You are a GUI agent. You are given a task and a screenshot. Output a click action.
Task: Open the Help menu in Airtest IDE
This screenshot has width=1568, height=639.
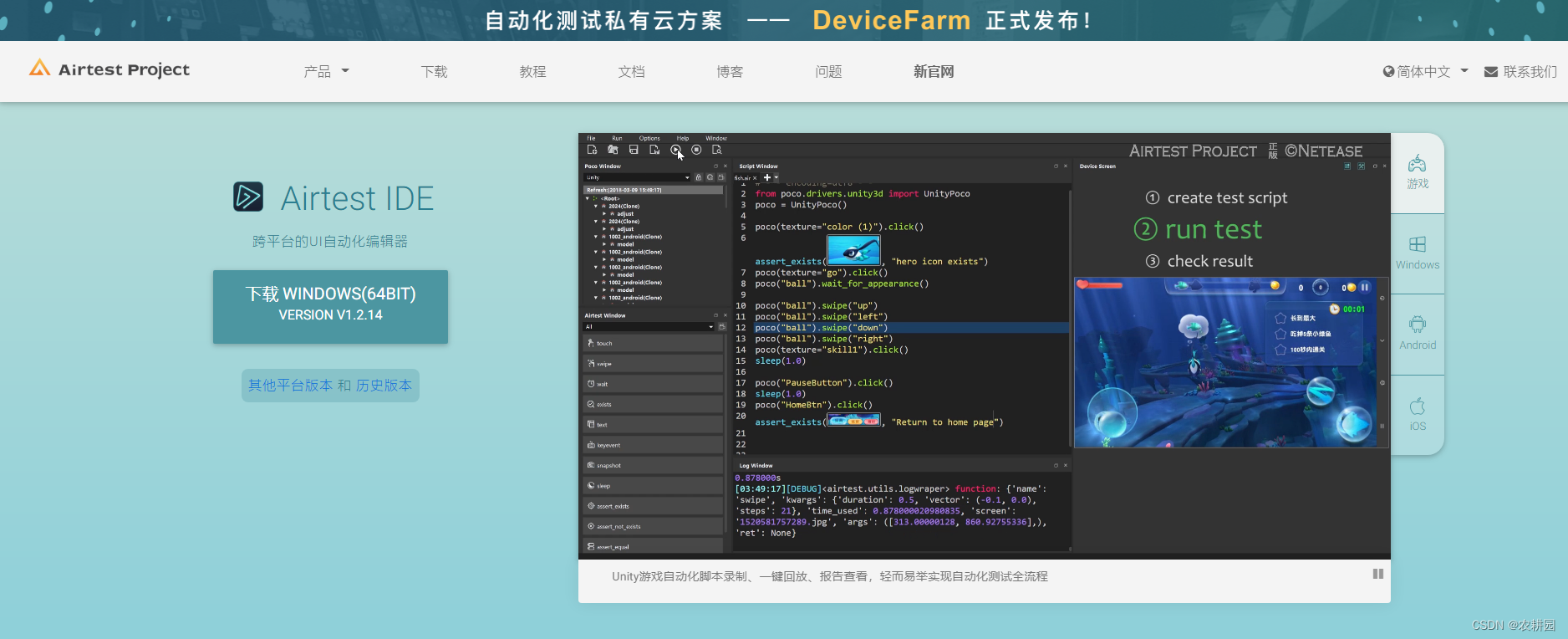click(x=683, y=138)
